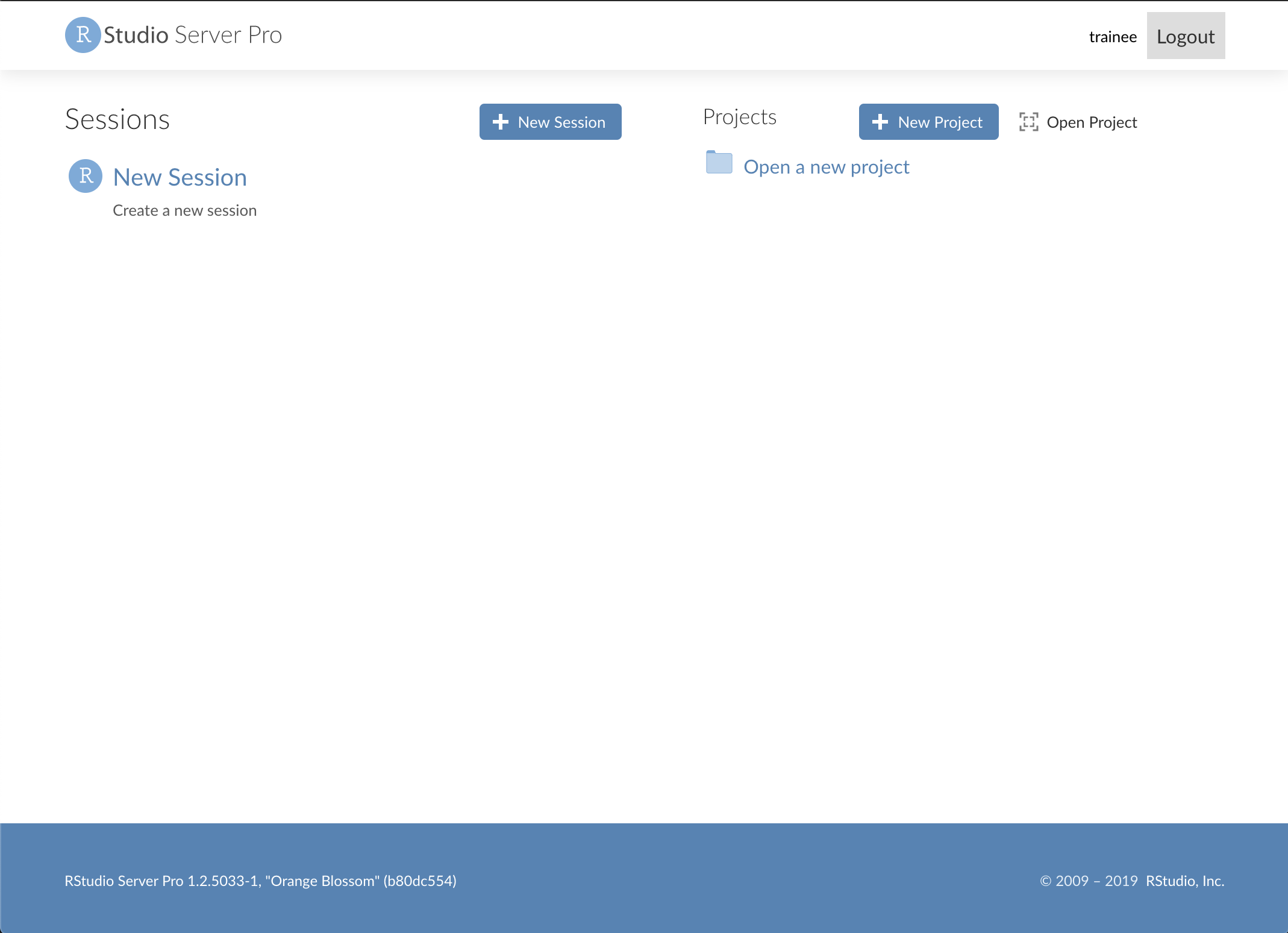Screen dimensions: 1288x933
Task: Click the round R icon beside New Session link
Action: [86, 176]
